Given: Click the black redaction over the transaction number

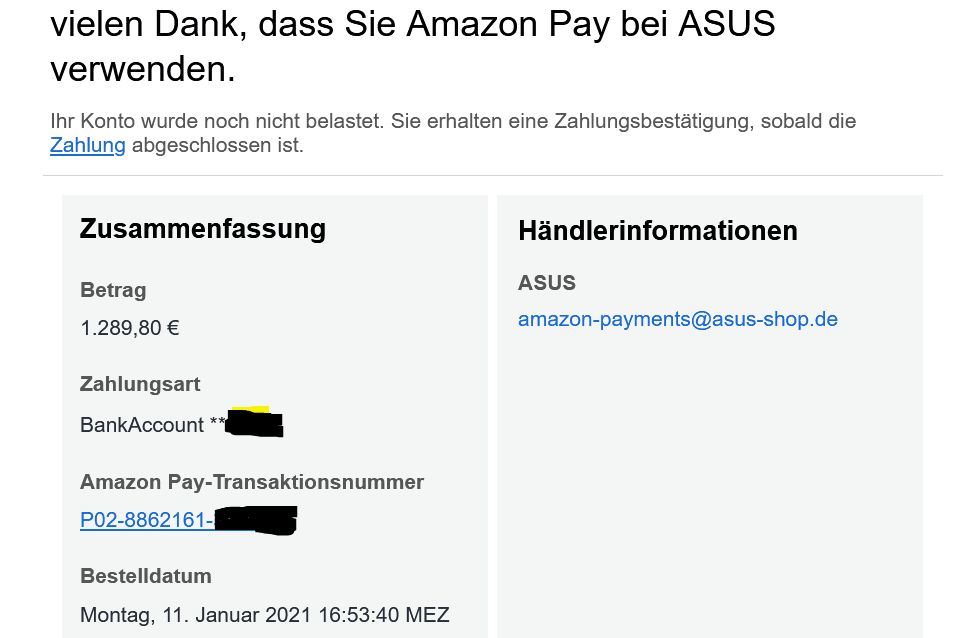Looking at the screenshot, I should [255, 520].
